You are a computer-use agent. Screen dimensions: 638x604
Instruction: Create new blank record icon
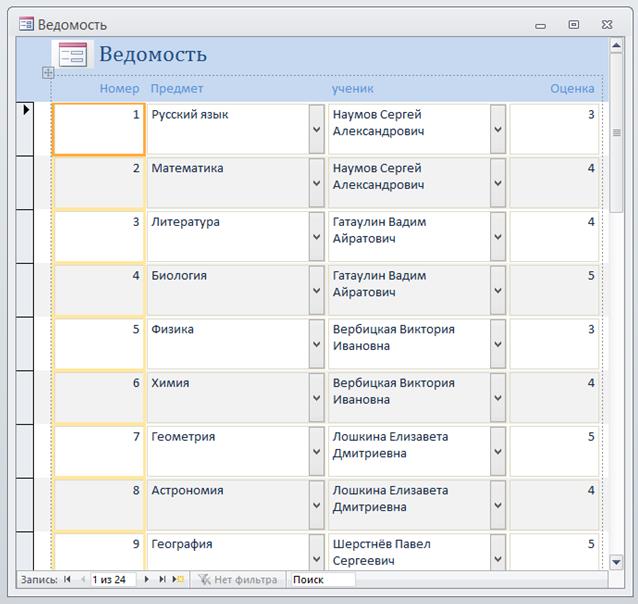pyautogui.click(x=178, y=579)
